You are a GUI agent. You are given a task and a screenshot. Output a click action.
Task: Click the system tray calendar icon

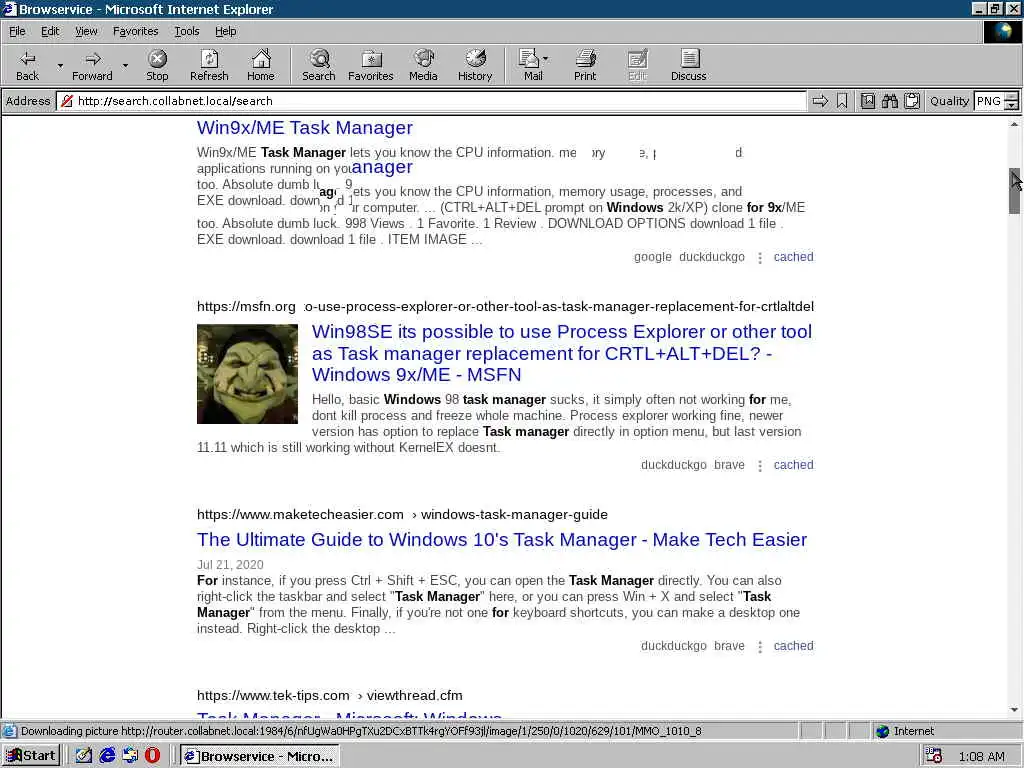933,756
